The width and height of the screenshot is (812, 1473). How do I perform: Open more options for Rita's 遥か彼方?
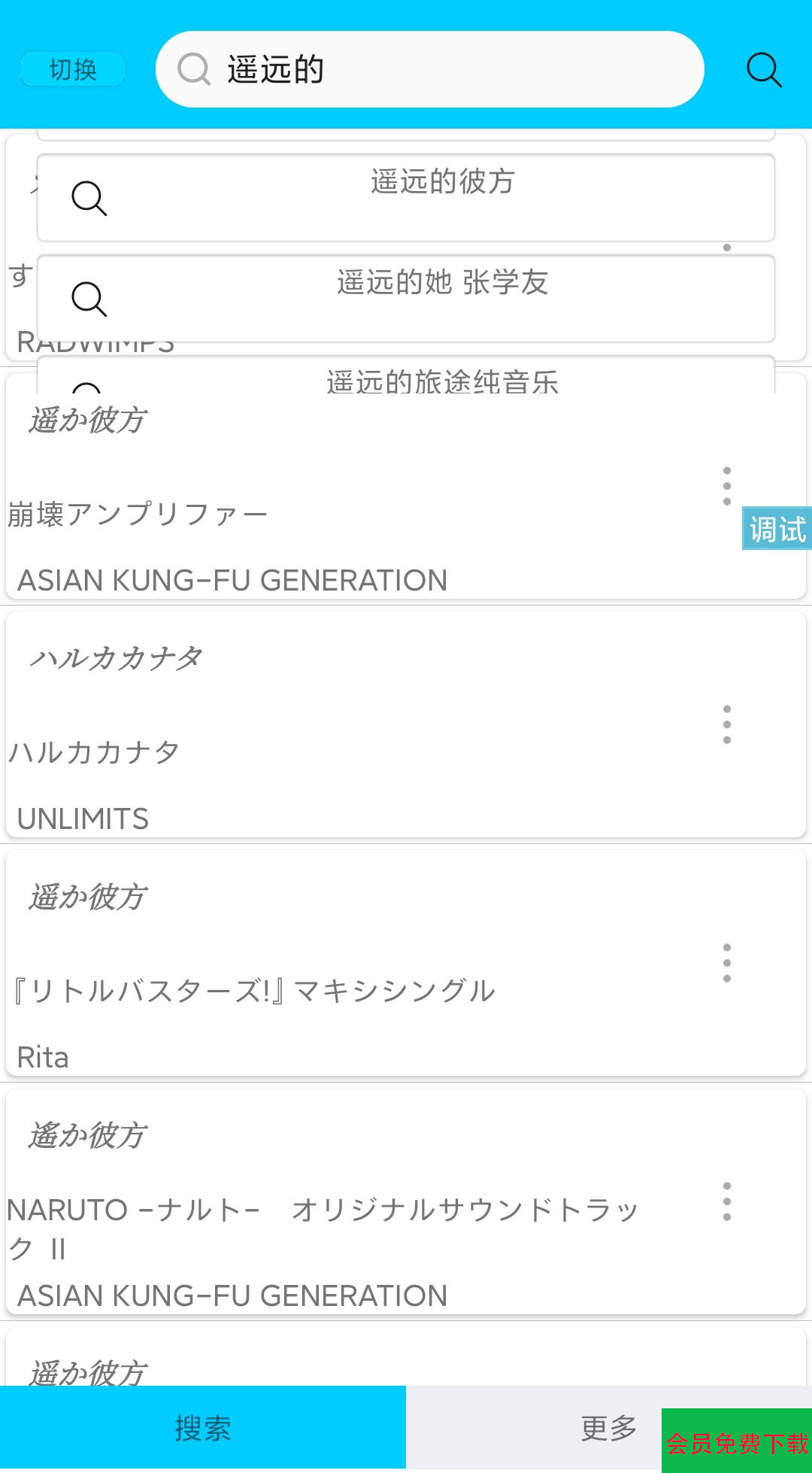click(x=726, y=963)
